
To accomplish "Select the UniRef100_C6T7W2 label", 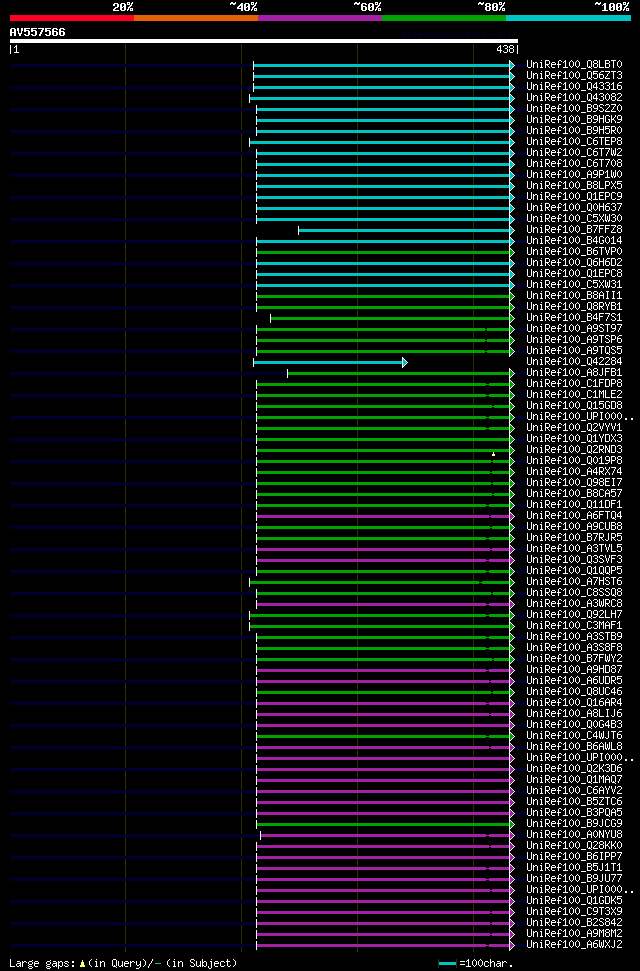I will point(574,152).
